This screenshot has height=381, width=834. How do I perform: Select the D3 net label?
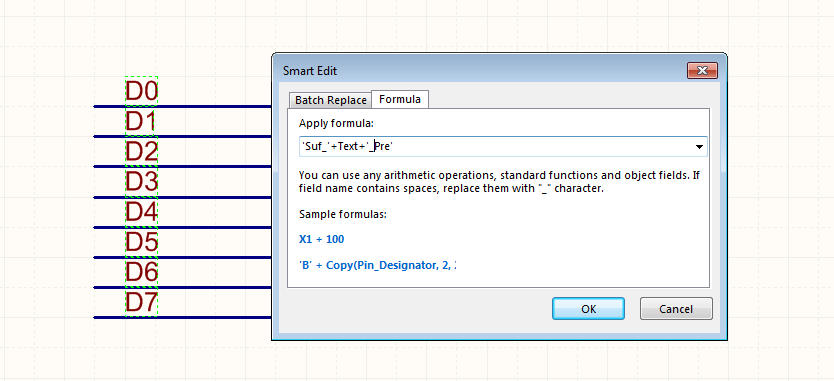click(141, 183)
